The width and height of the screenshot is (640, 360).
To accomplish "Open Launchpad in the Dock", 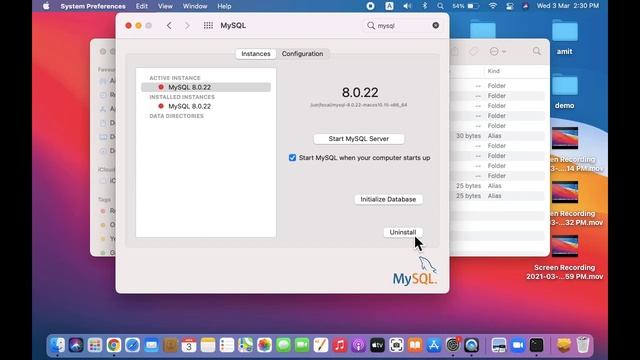I will [x=95, y=345].
